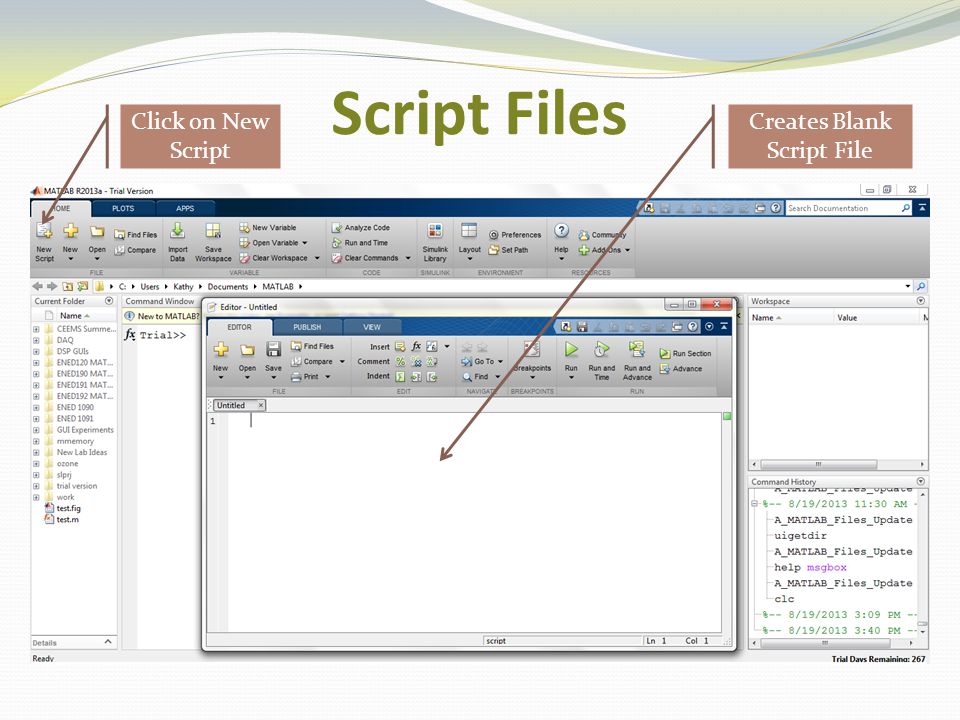Click Import Data icon
The height and width of the screenshot is (720, 960).
point(178,231)
